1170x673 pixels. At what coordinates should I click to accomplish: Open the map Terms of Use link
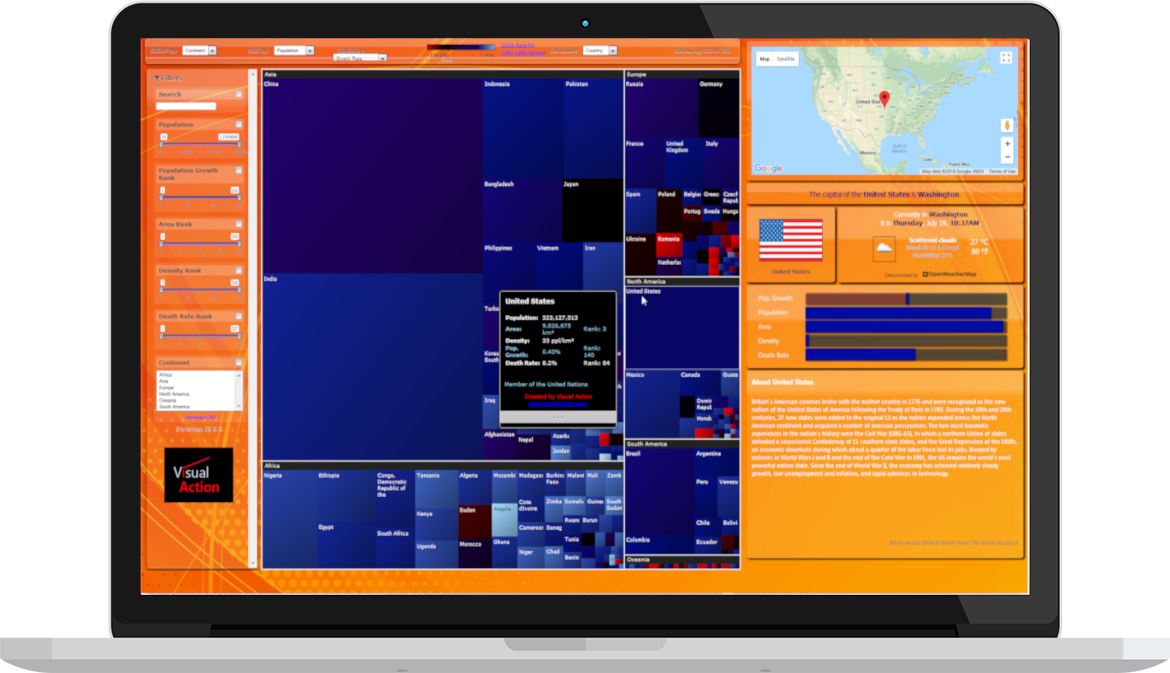(x=1002, y=172)
